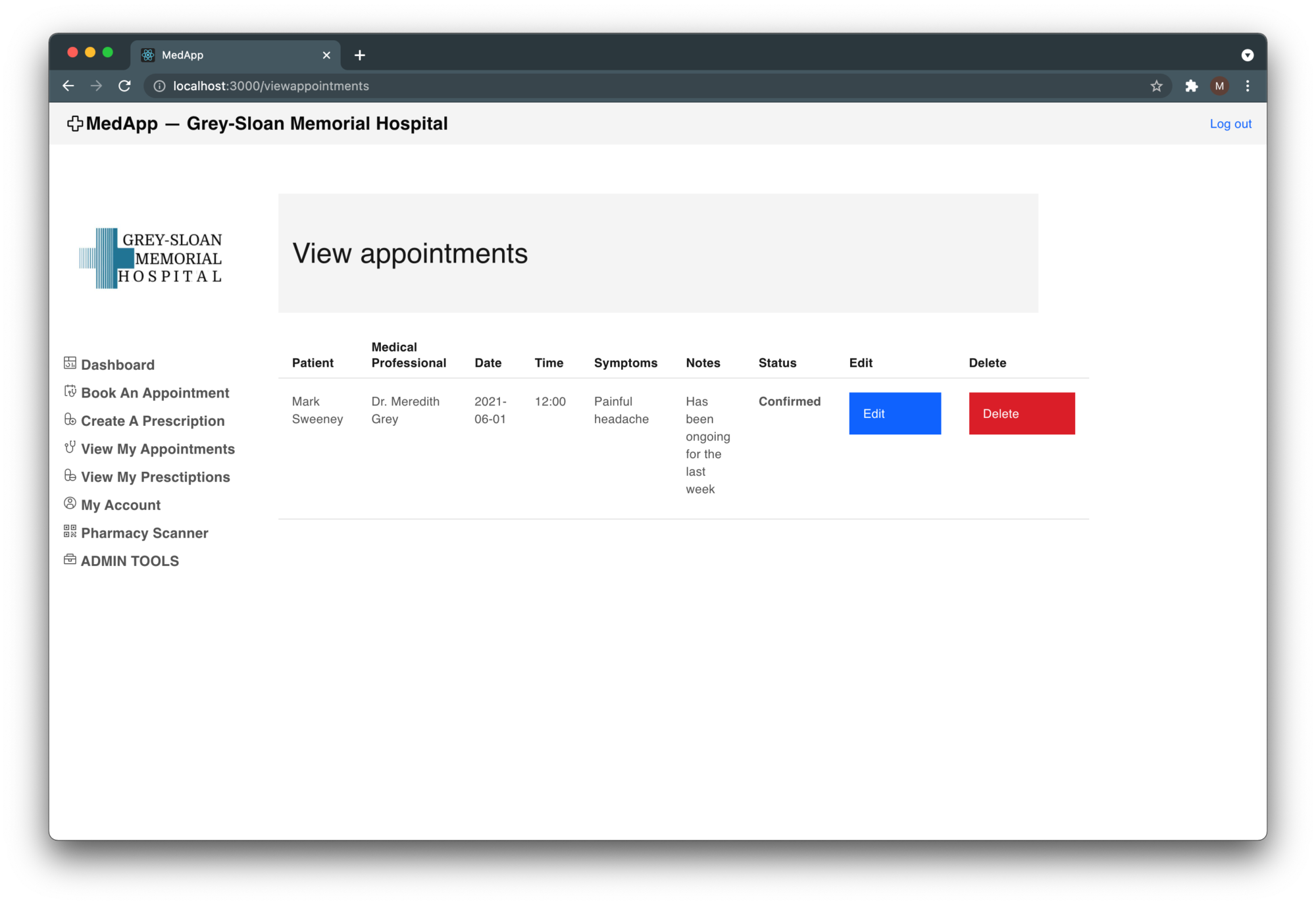Open the browser extensions puzzle icon
This screenshot has height=905, width=1316.
(1191, 86)
